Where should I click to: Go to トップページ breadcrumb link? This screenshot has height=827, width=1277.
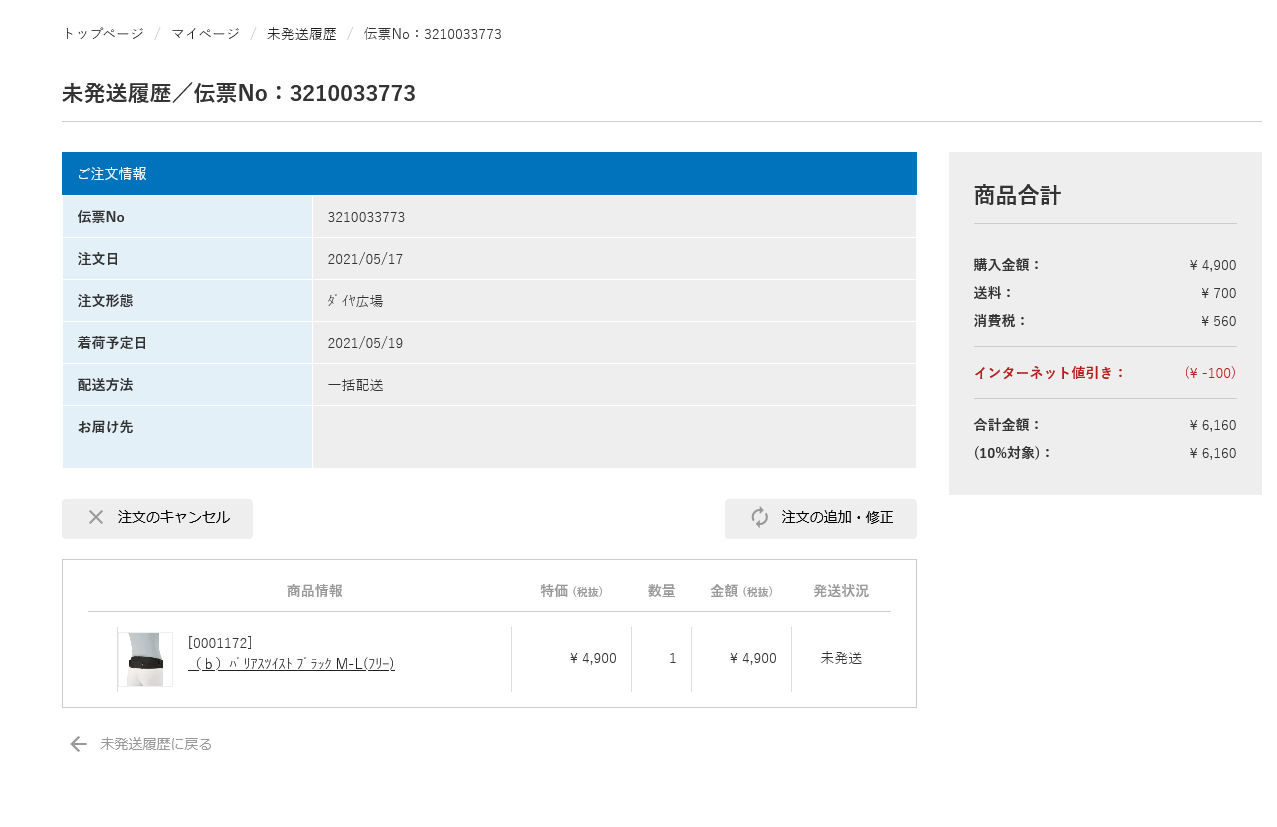(103, 34)
